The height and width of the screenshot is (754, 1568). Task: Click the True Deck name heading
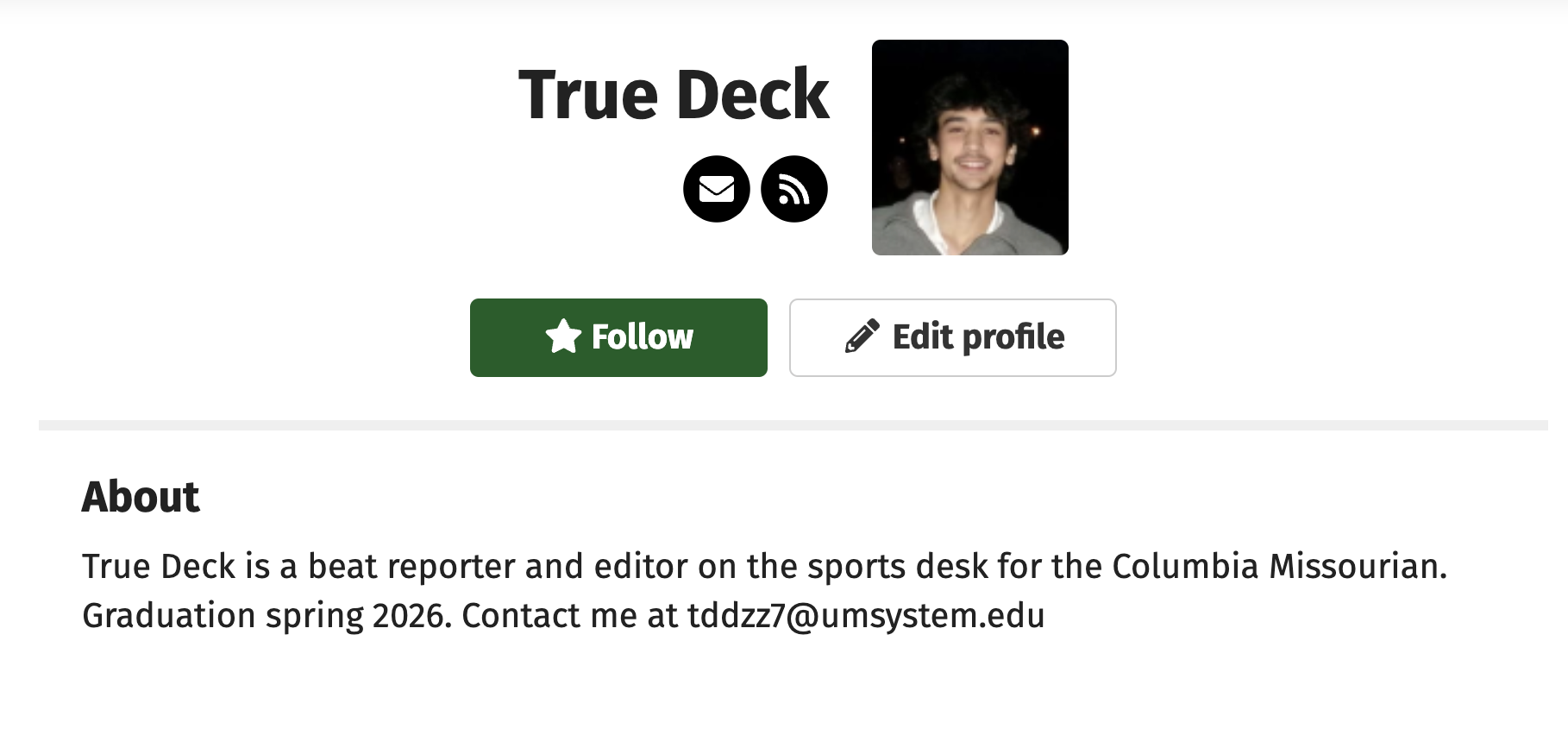click(x=673, y=95)
